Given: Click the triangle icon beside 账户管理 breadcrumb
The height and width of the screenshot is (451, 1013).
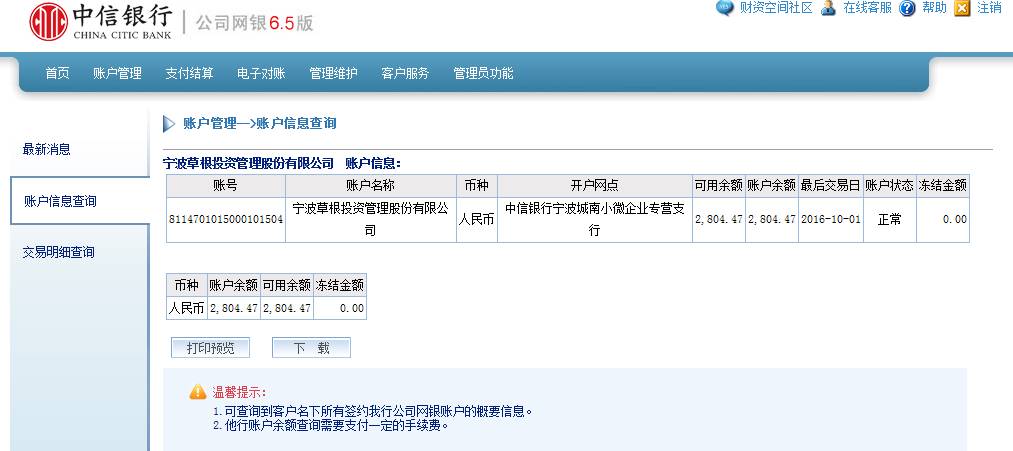Looking at the screenshot, I should point(169,123).
